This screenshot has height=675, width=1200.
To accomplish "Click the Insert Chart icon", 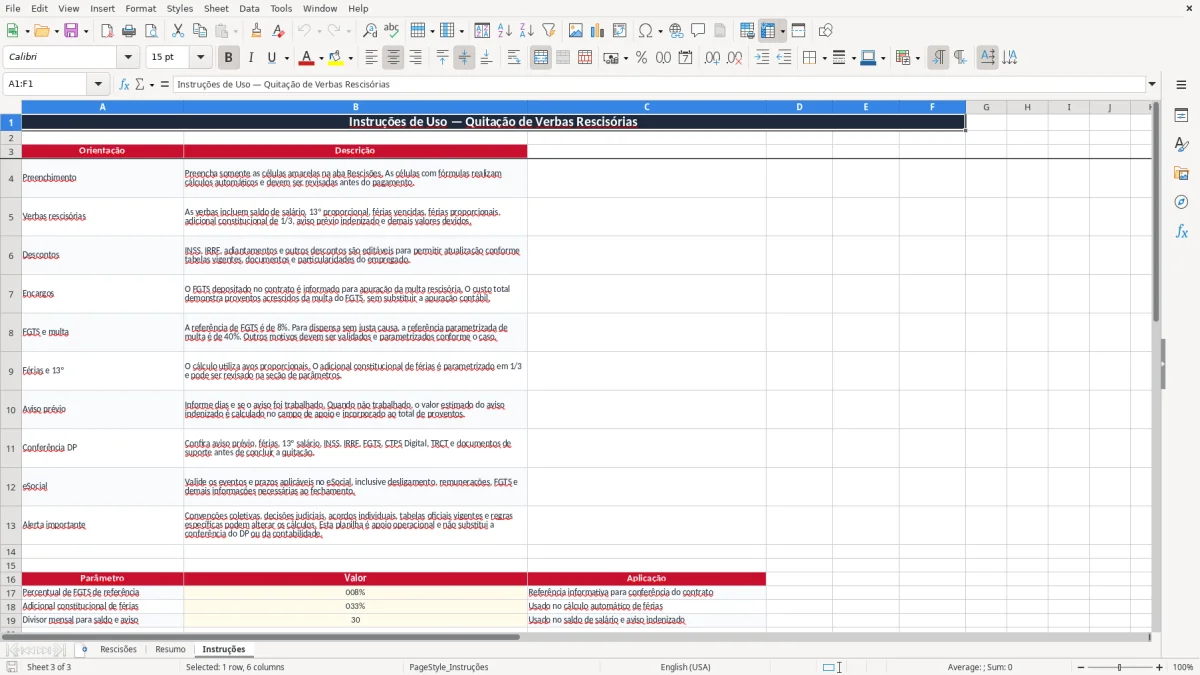I will tap(598, 31).
